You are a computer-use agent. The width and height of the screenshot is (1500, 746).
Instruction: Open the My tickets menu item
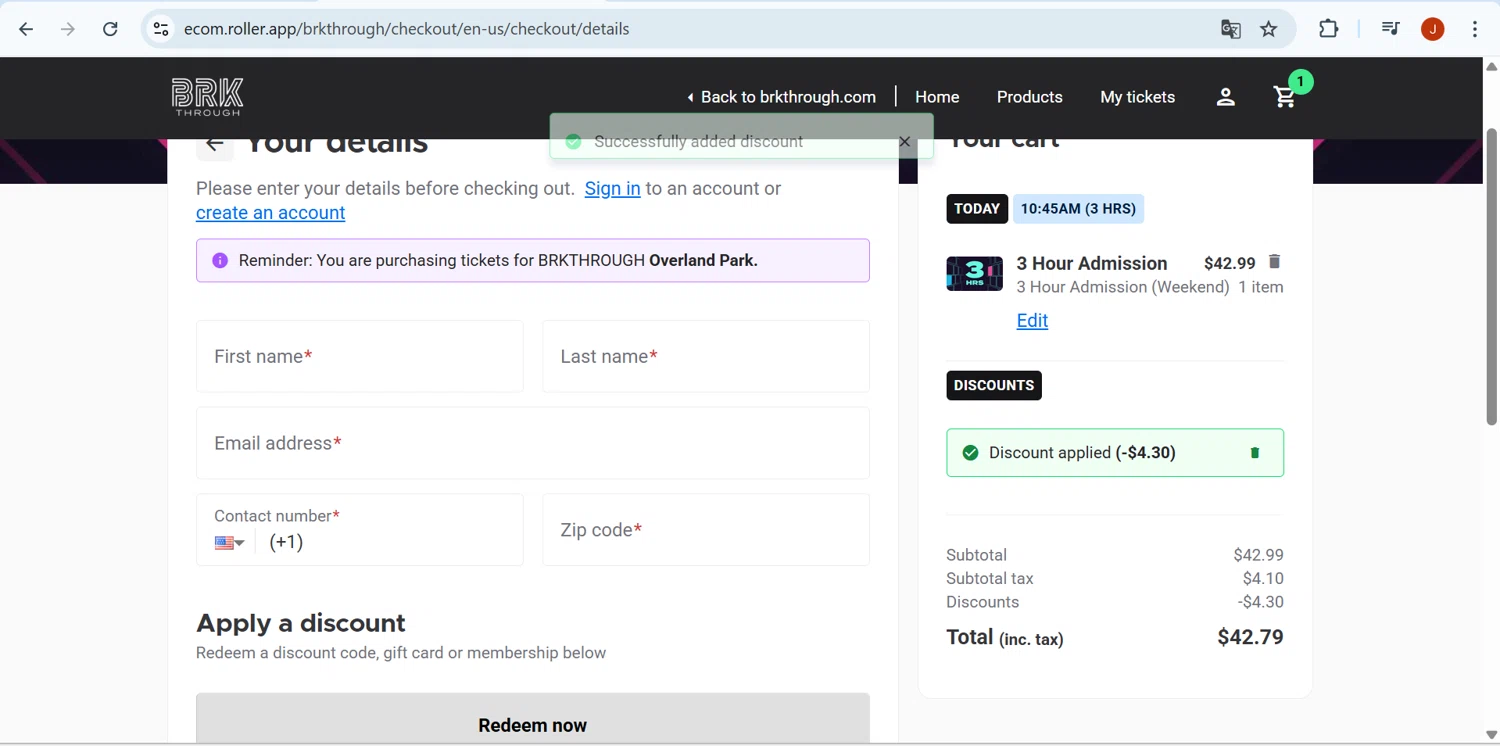1137,97
